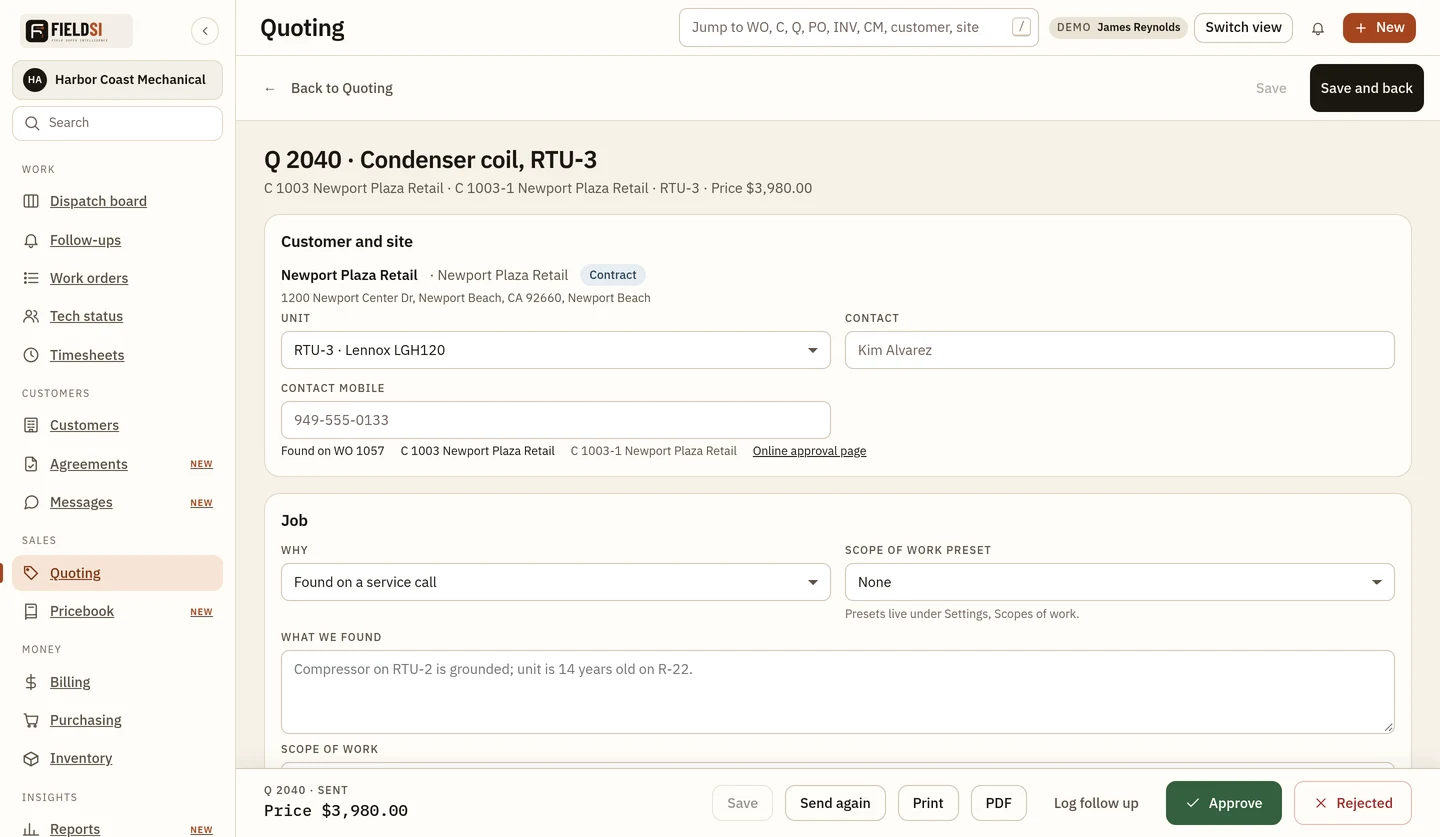Click the Timesheets clock icon
Screen dimensions: 1440x837
point(31,355)
